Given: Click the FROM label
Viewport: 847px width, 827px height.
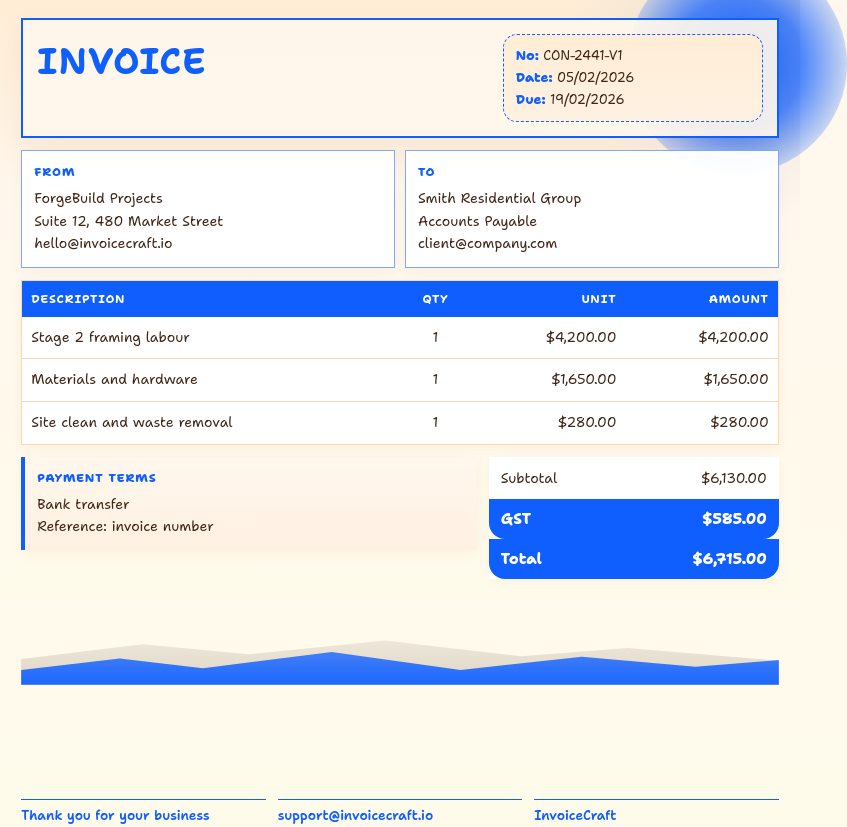Looking at the screenshot, I should pyautogui.click(x=54, y=172).
